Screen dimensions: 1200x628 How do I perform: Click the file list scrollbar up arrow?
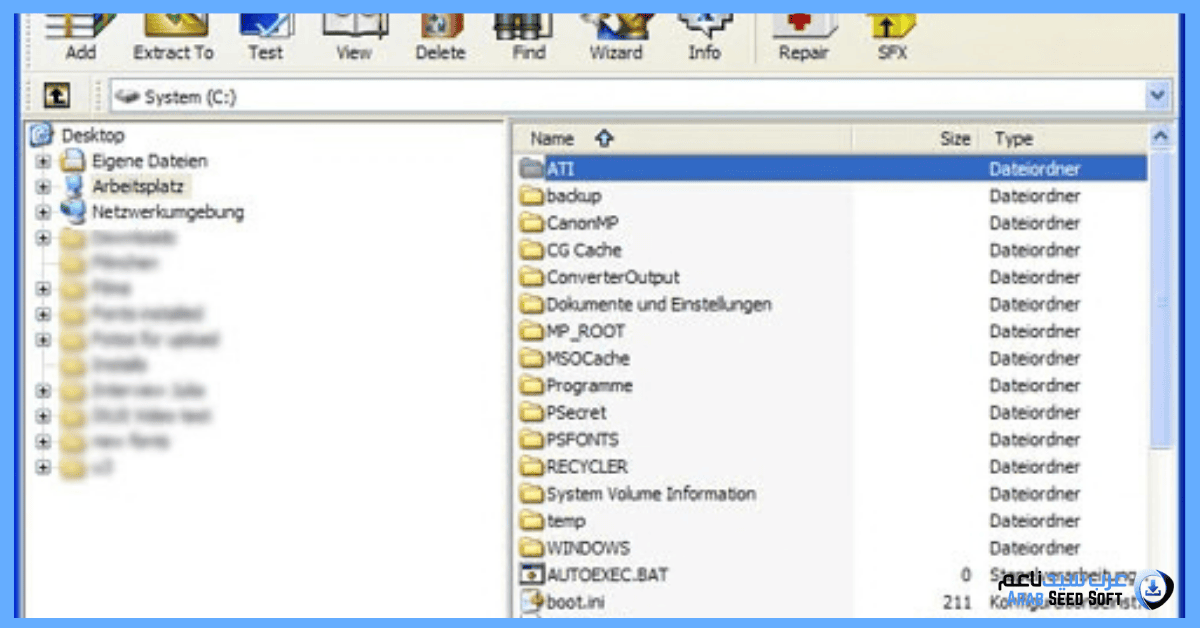[x=1160, y=137]
